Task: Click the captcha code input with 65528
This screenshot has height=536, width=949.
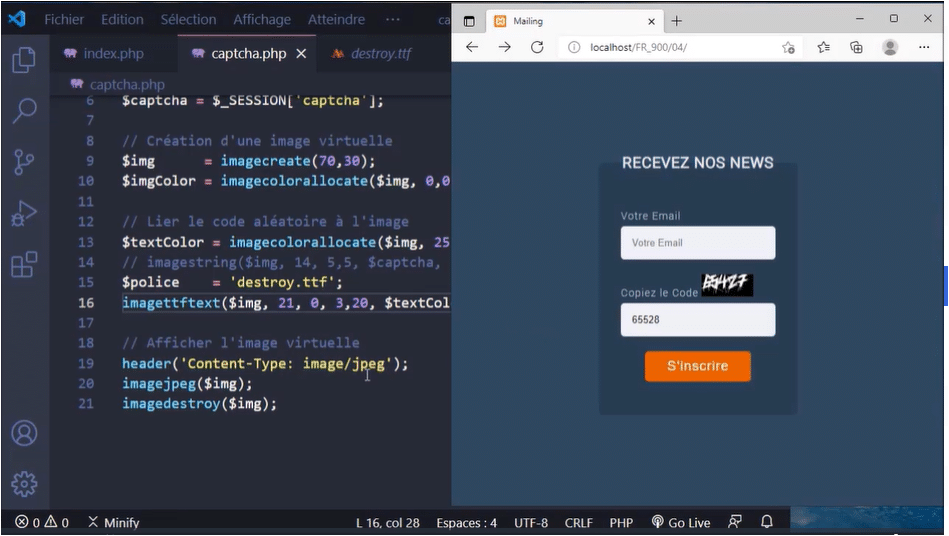Action: [698, 319]
